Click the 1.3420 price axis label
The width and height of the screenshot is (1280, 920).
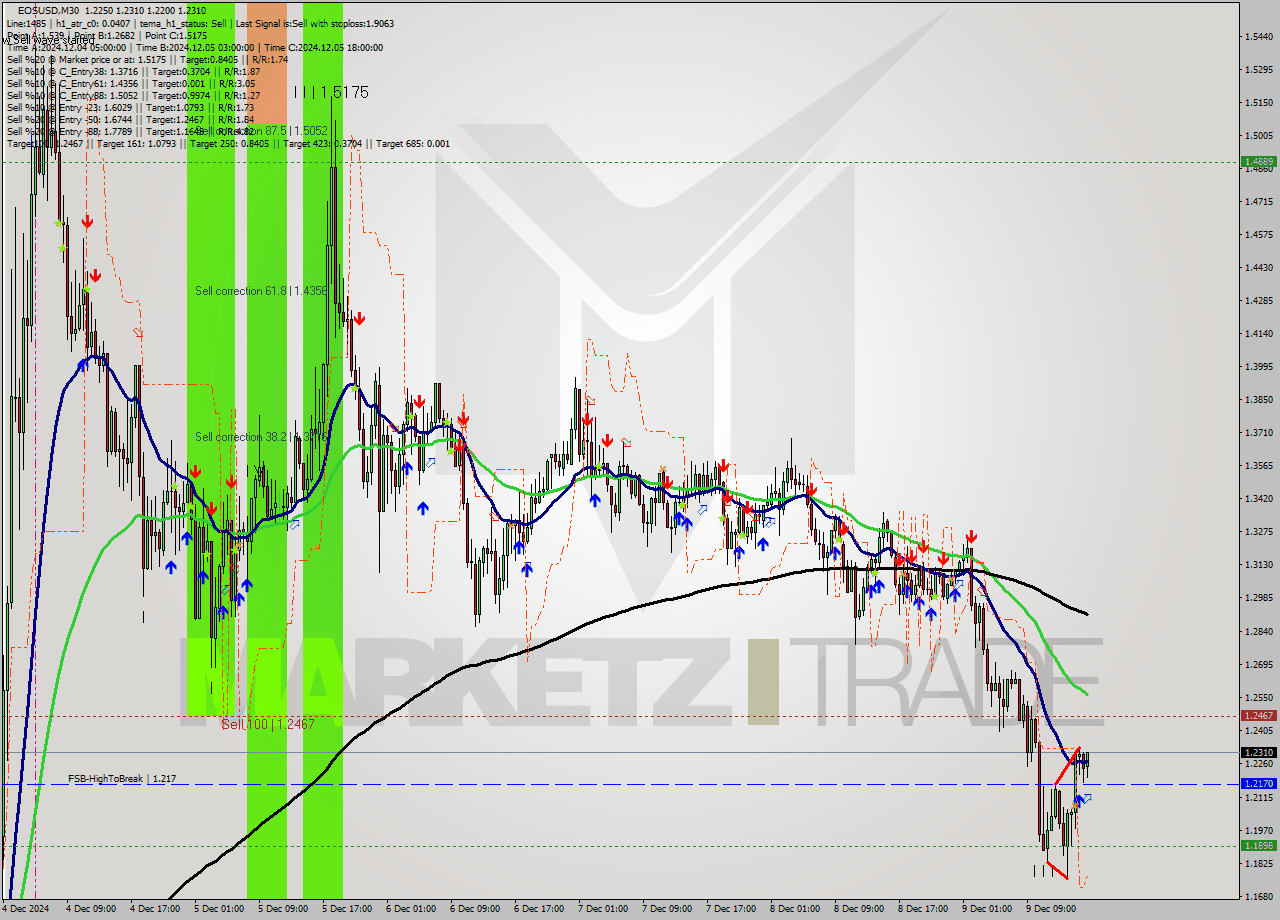pyautogui.click(x=1258, y=498)
